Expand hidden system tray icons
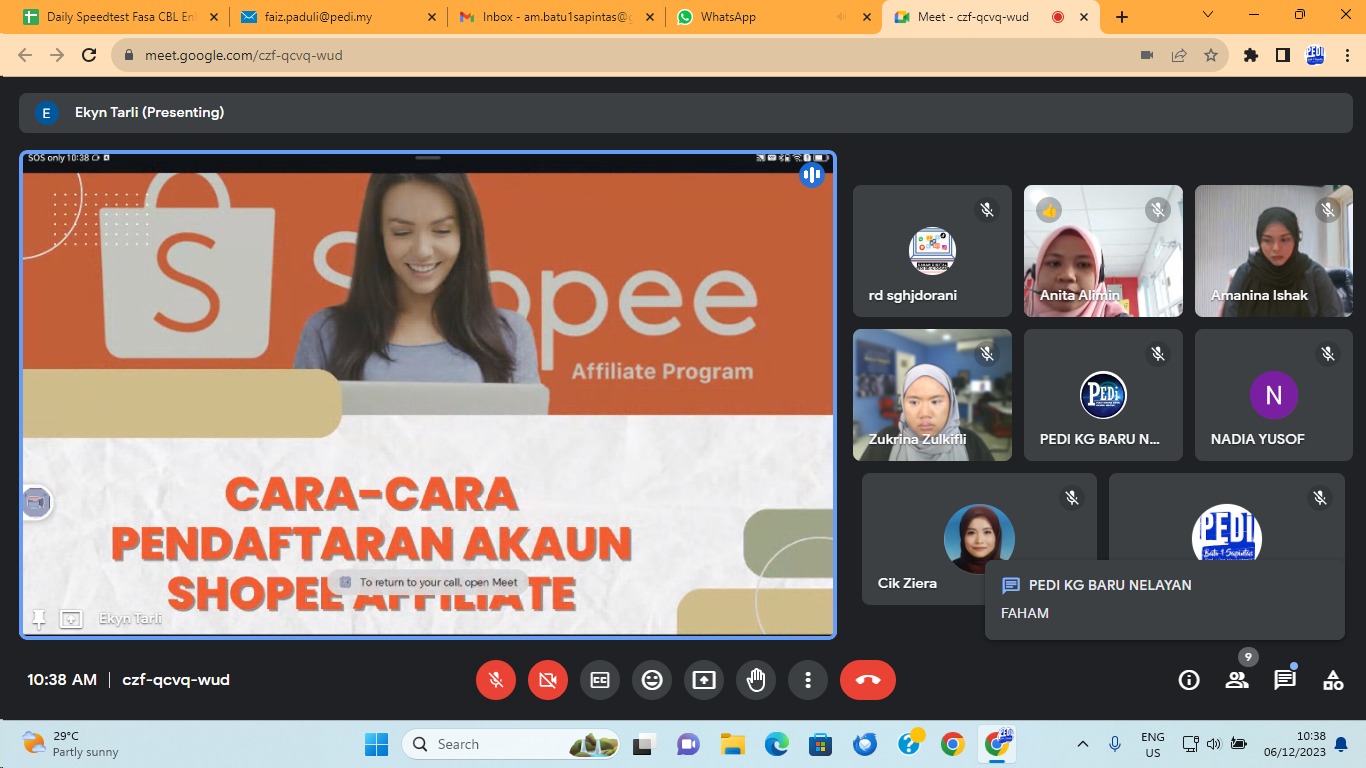Viewport: 1366px width, 768px height. pyautogui.click(x=1082, y=744)
